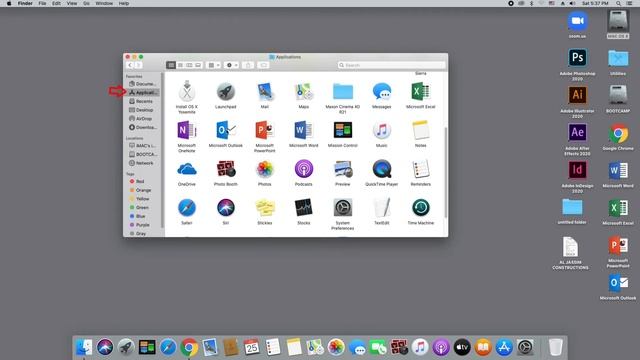Viewport: 640px width, 360px height.
Task: Open App Store from the Dock
Action: [x=504, y=347]
